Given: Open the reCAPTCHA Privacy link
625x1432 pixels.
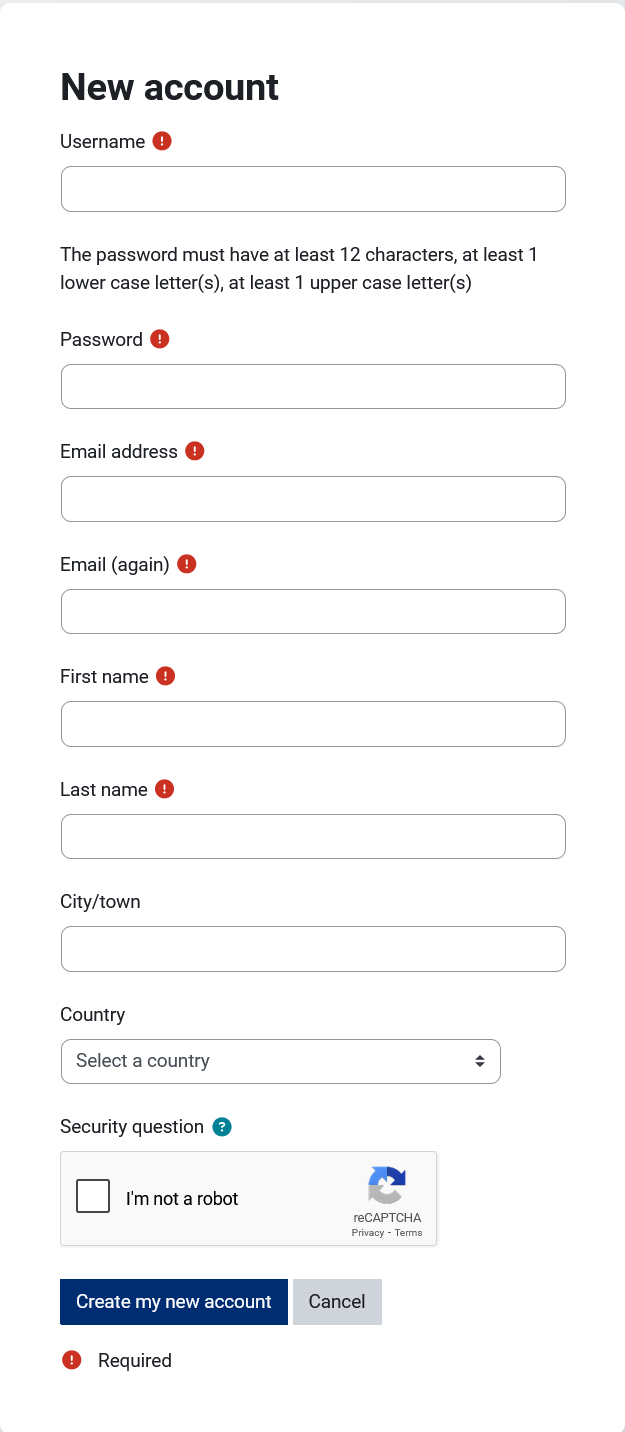Looking at the screenshot, I should (366, 1233).
